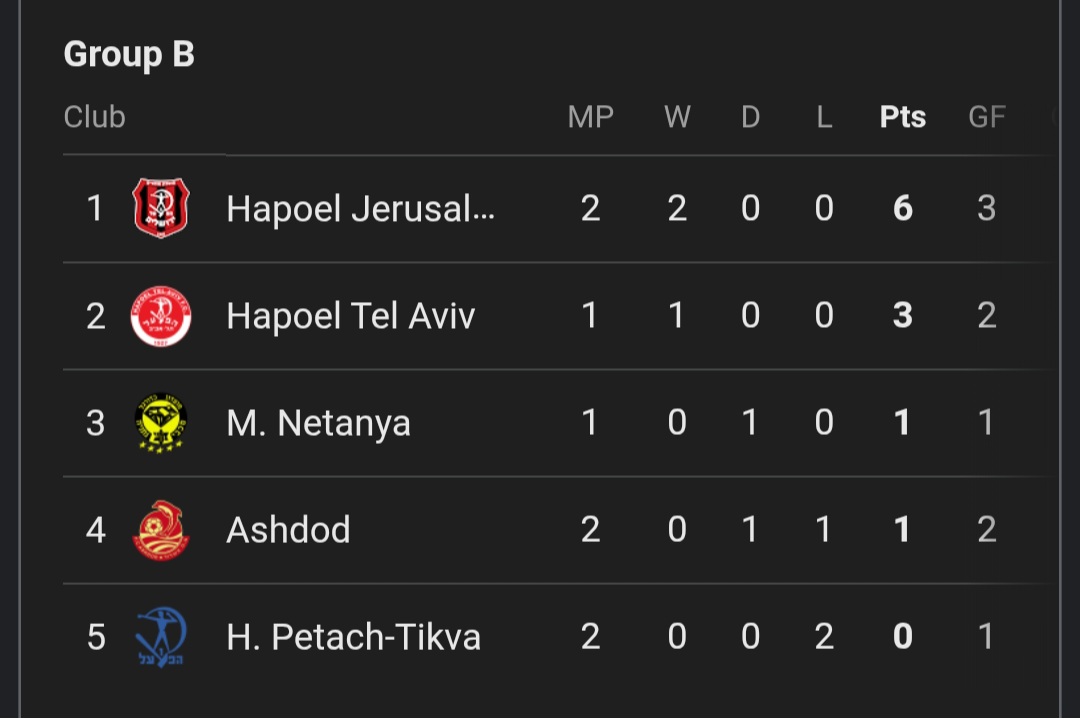Select M. Netanya team name
The image size is (1080, 718).
click(x=318, y=423)
